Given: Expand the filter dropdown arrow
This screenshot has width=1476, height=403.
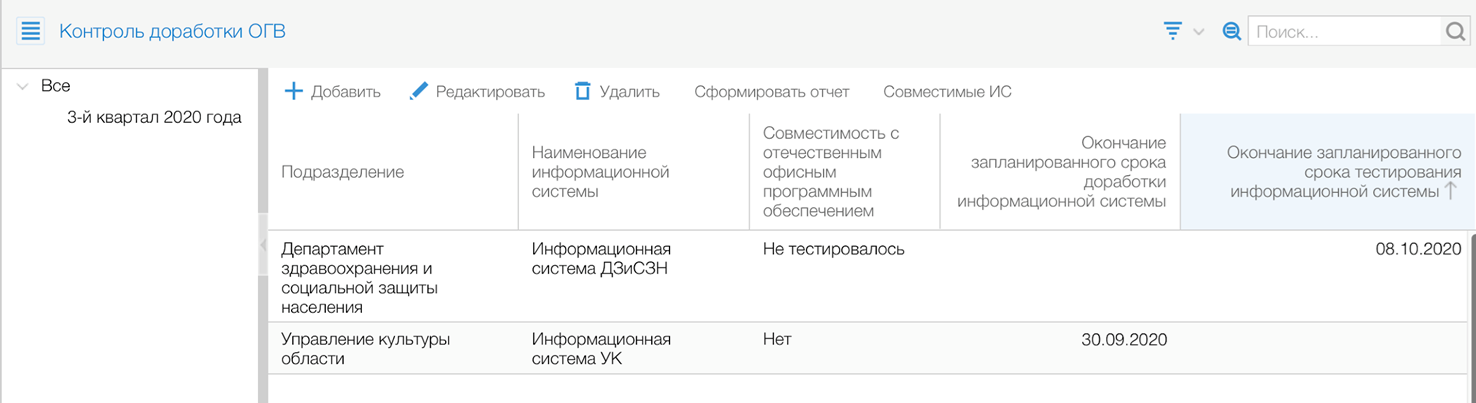Looking at the screenshot, I should 1198,32.
